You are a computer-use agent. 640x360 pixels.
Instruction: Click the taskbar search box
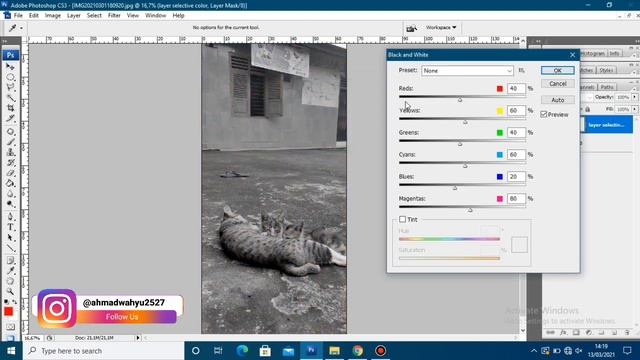(103, 351)
